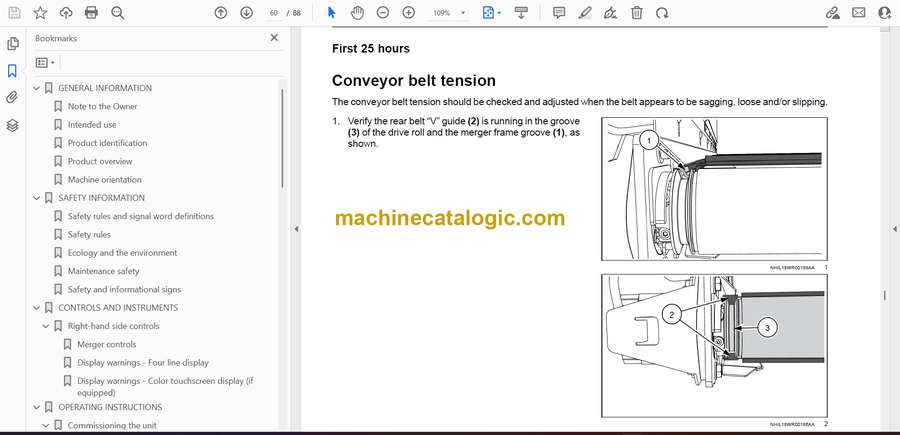Add a sticky note comment

click(x=559, y=13)
